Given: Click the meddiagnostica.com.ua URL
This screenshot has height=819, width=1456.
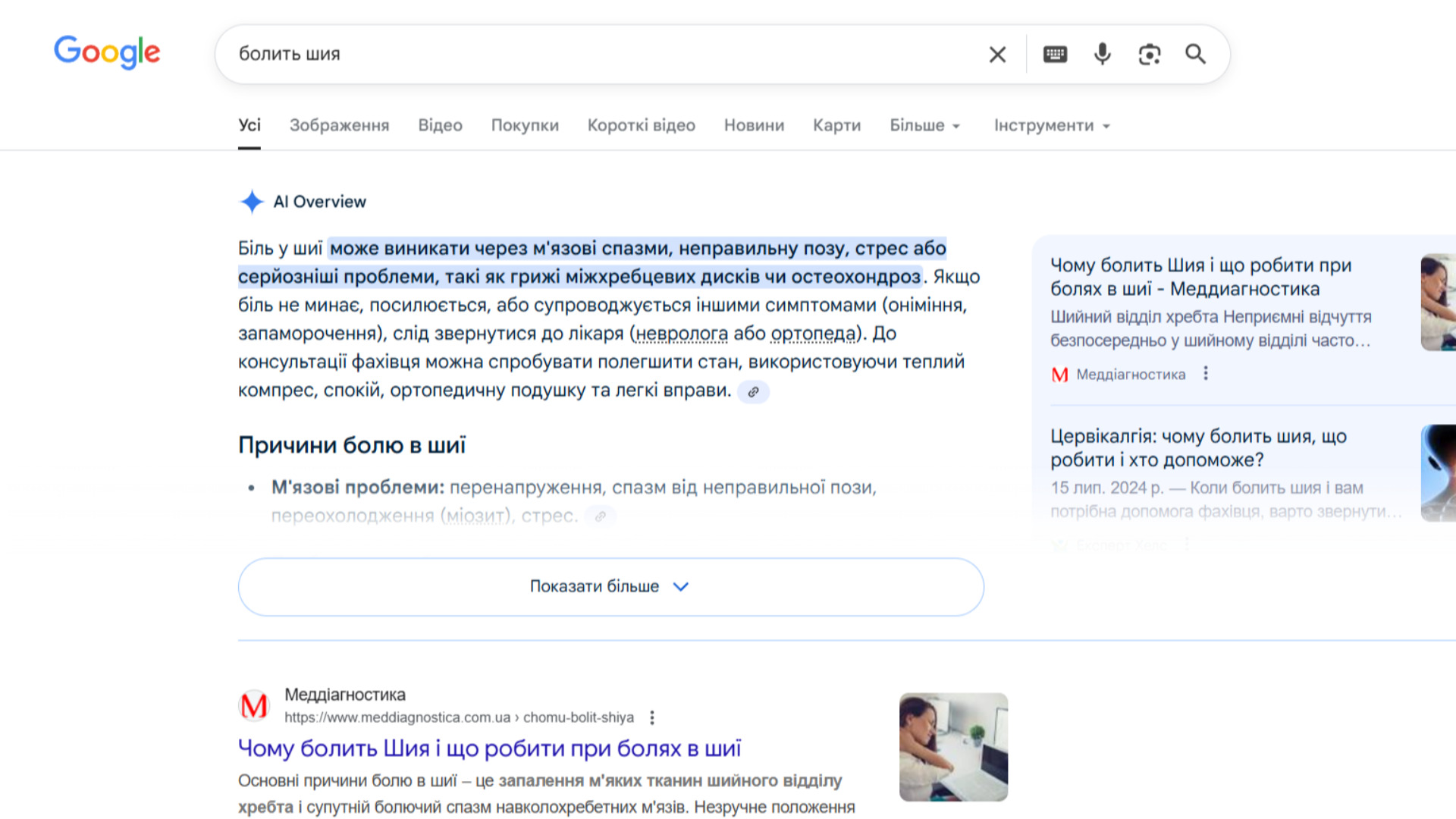Looking at the screenshot, I should 459,717.
